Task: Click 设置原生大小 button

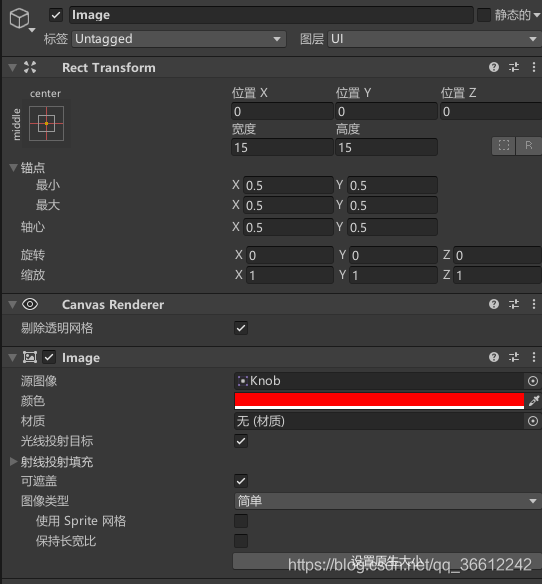Action: [387, 561]
